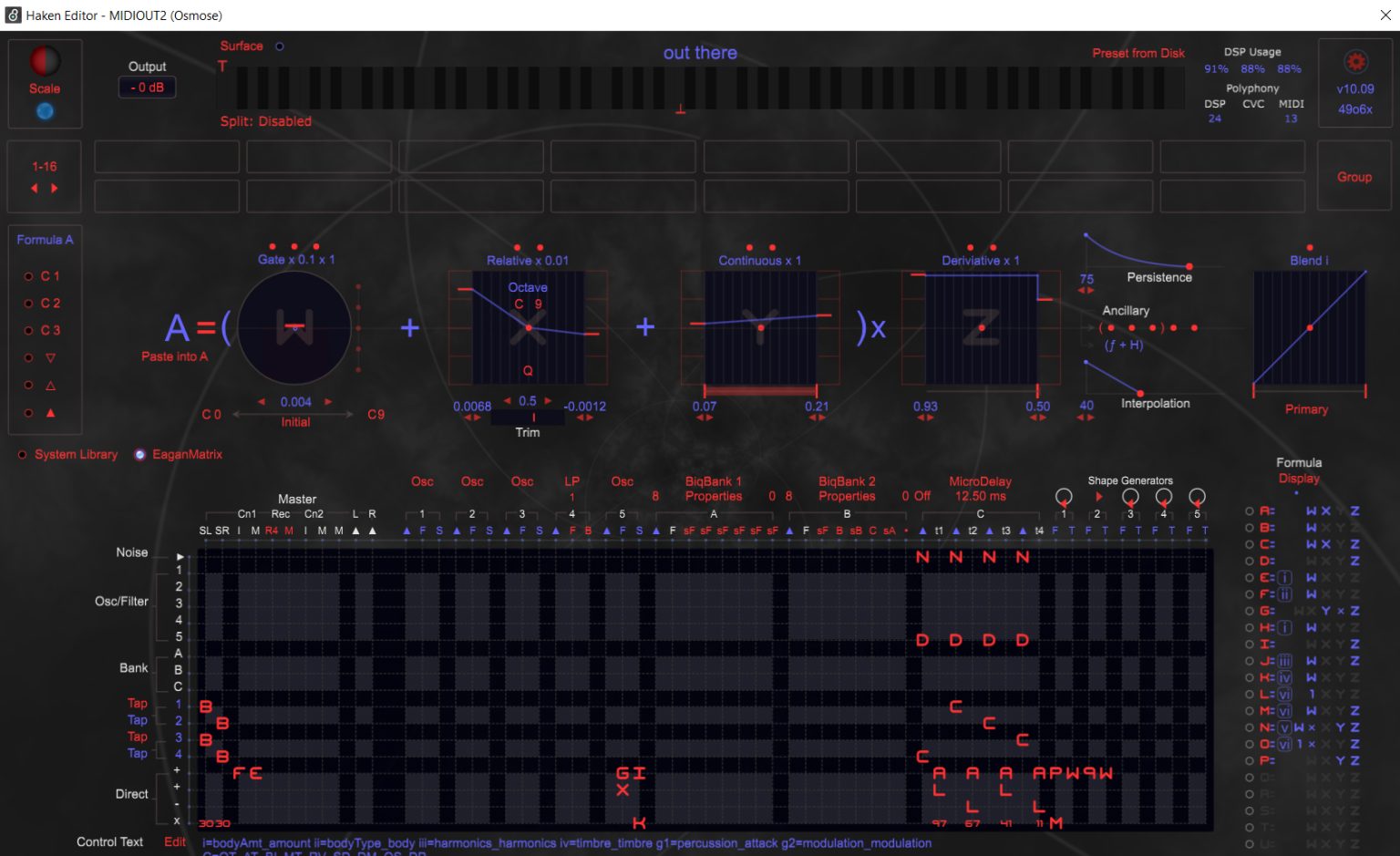Click the Shape Generator 2 play triangle
Screen dimensions: 1400x856
1098,497
